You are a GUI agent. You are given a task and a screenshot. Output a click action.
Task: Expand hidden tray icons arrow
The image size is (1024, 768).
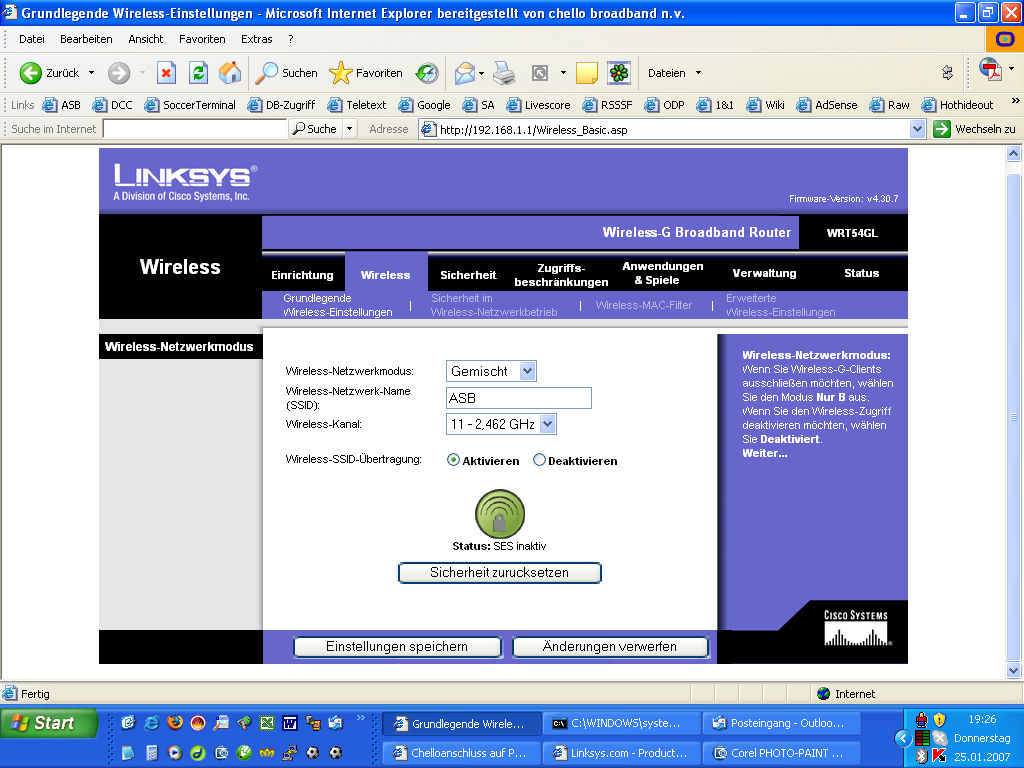(903, 738)
